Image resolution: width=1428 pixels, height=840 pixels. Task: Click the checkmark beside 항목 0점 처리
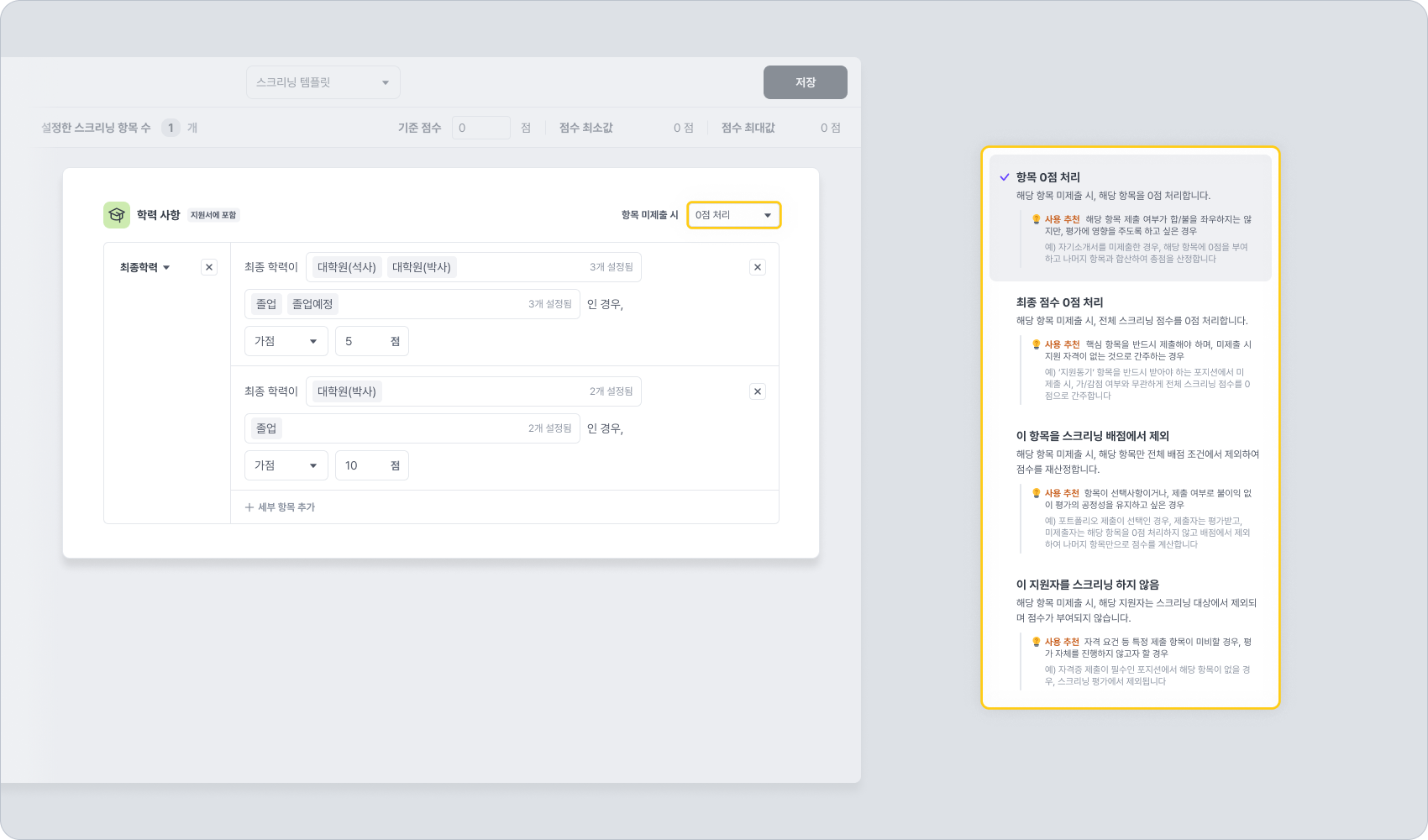(1004, 177)
